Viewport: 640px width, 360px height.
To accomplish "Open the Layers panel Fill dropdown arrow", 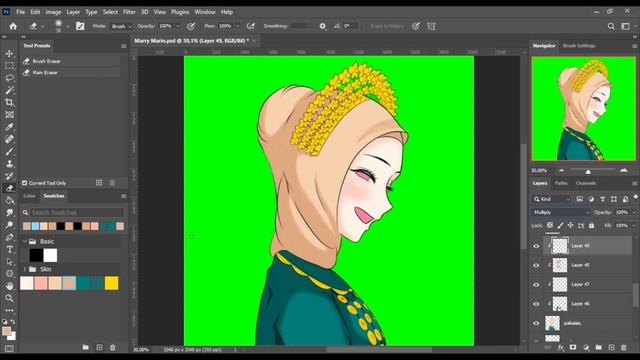I will (x=634, y=225).
